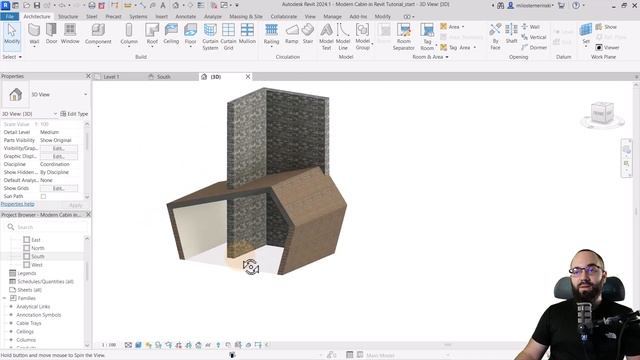This screenshot has width=640, height=360.
Task: Click the Tag Room tool
Action: click(427, 37)
